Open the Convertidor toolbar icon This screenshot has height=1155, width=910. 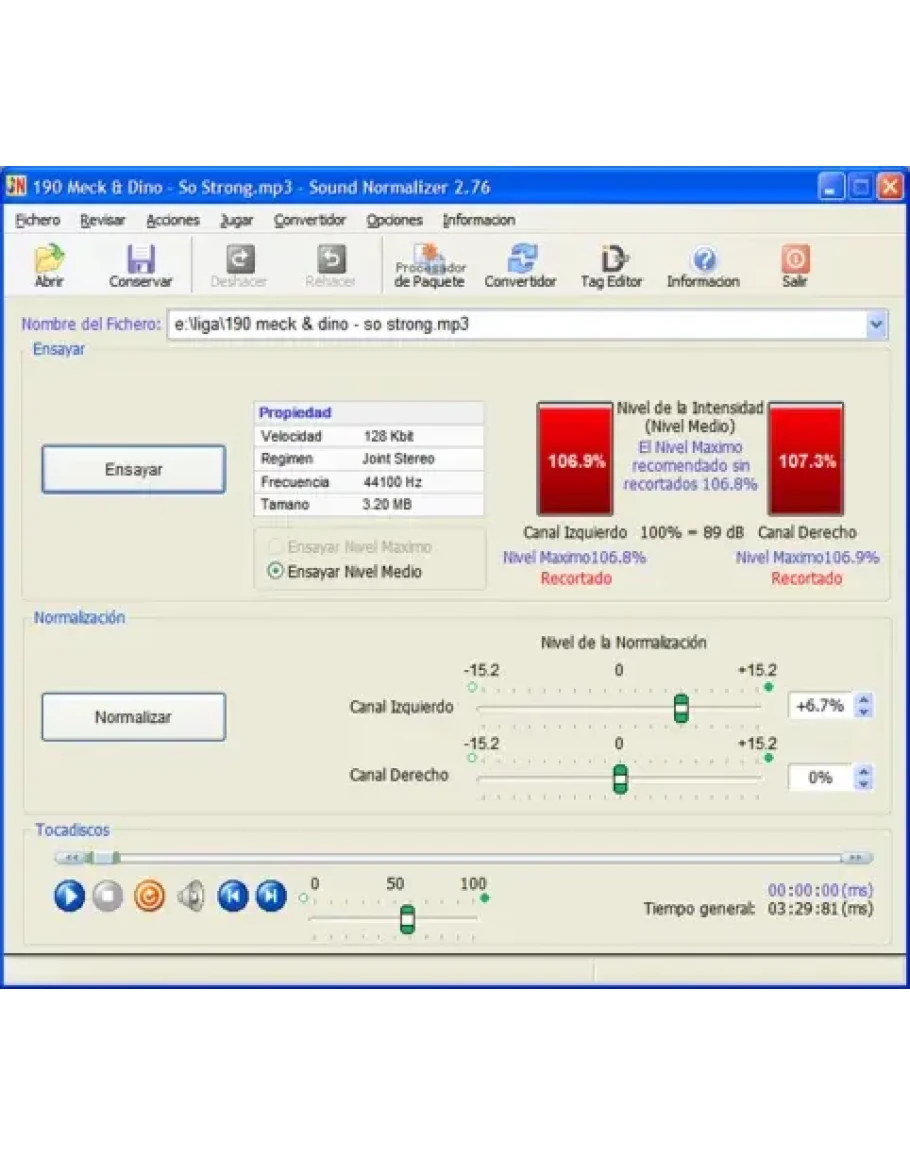[x=520, y=266]
